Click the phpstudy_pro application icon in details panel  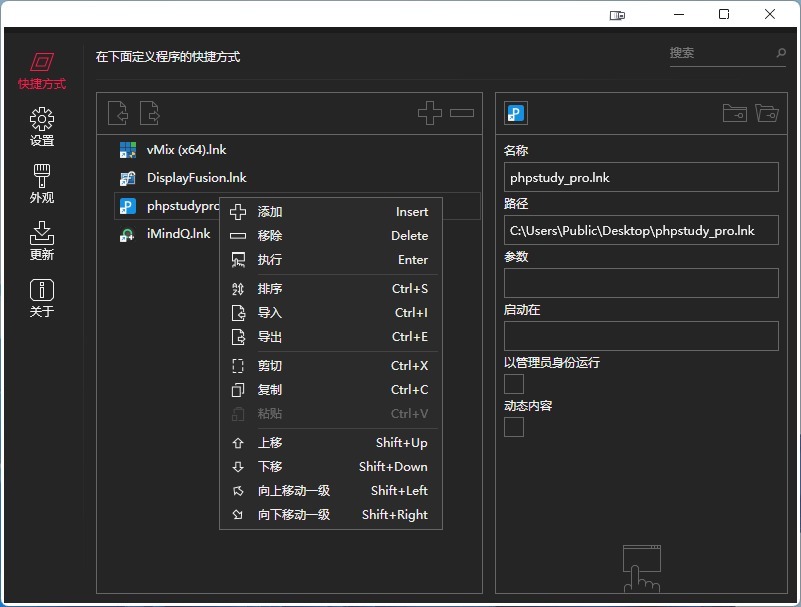[514, 113]
